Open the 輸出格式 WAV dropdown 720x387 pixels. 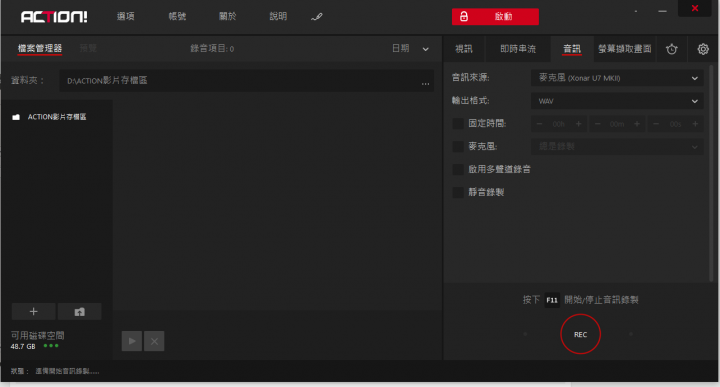617,101
